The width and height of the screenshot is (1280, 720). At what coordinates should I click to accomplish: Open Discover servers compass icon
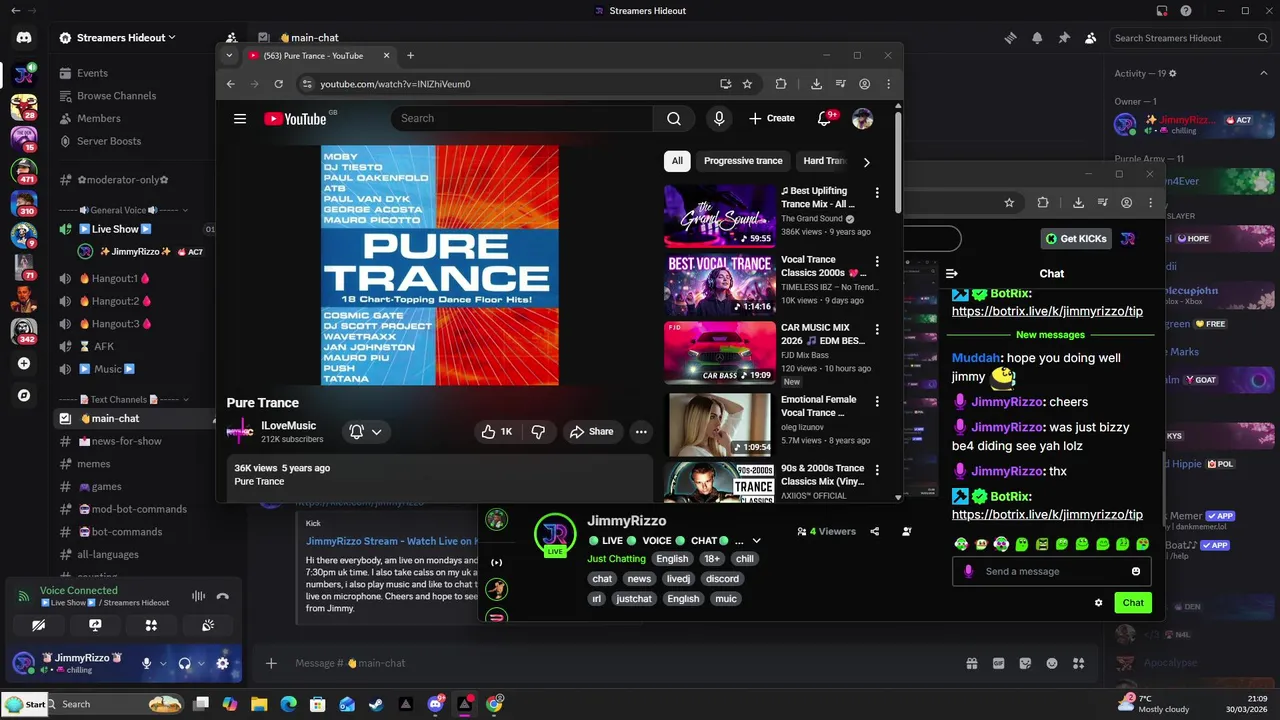24,395
